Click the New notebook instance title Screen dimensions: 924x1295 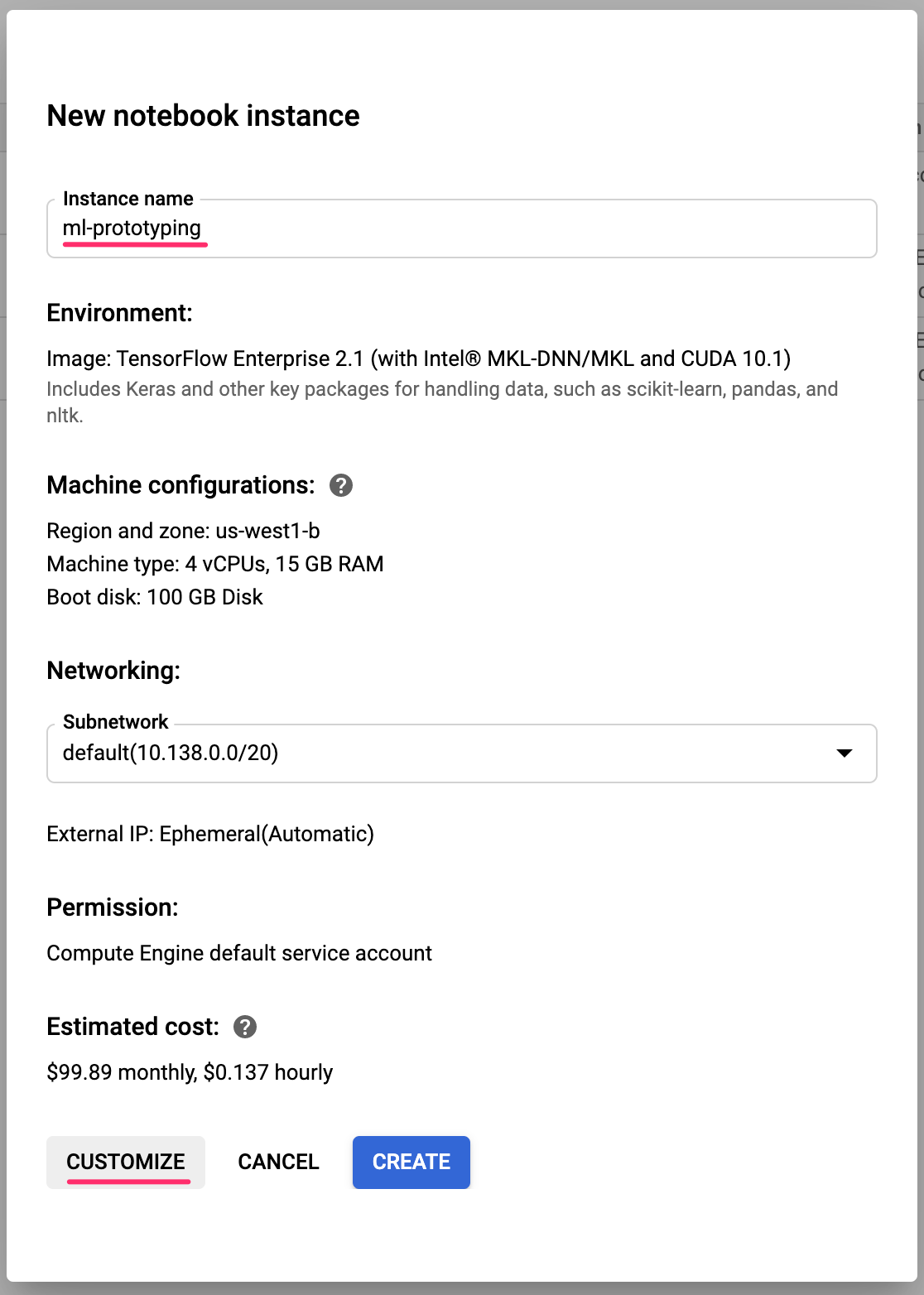(x=203, y=116)
